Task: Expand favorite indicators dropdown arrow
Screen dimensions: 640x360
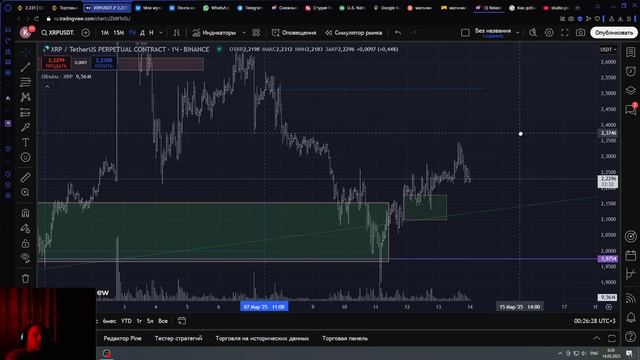Action: 244,33
